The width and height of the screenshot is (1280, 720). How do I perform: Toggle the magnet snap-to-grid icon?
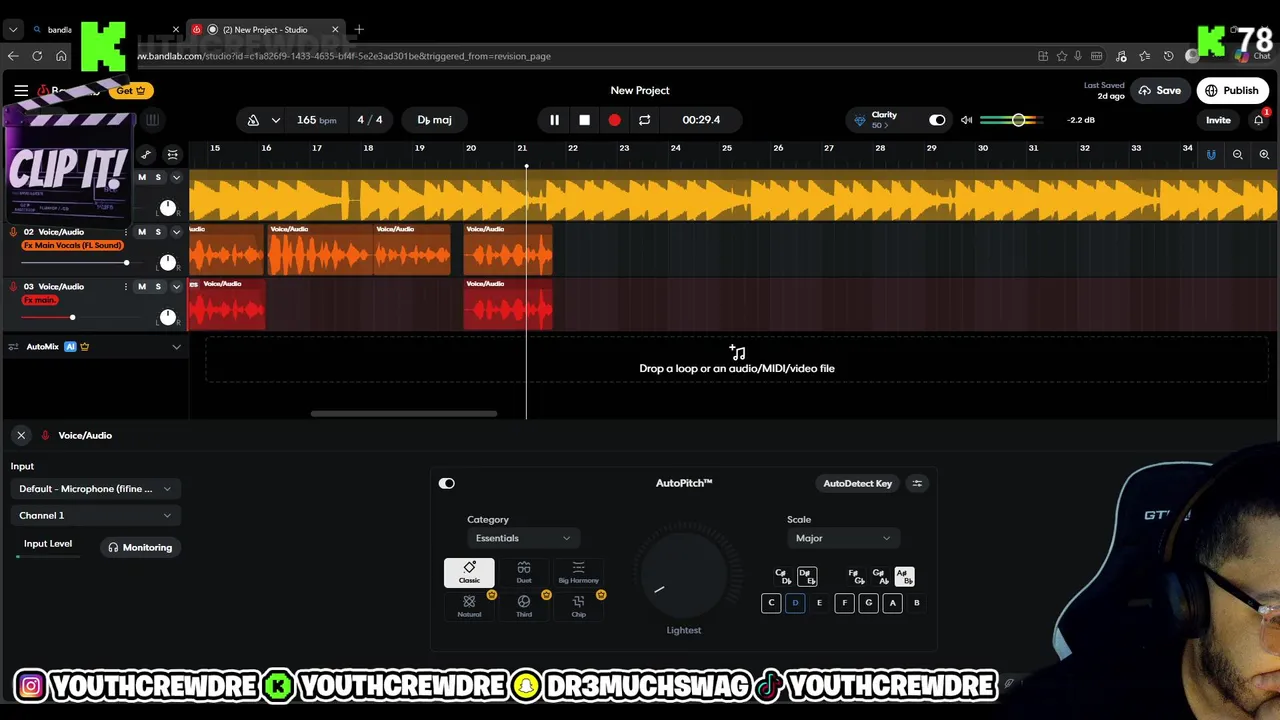coord(1211,154)
